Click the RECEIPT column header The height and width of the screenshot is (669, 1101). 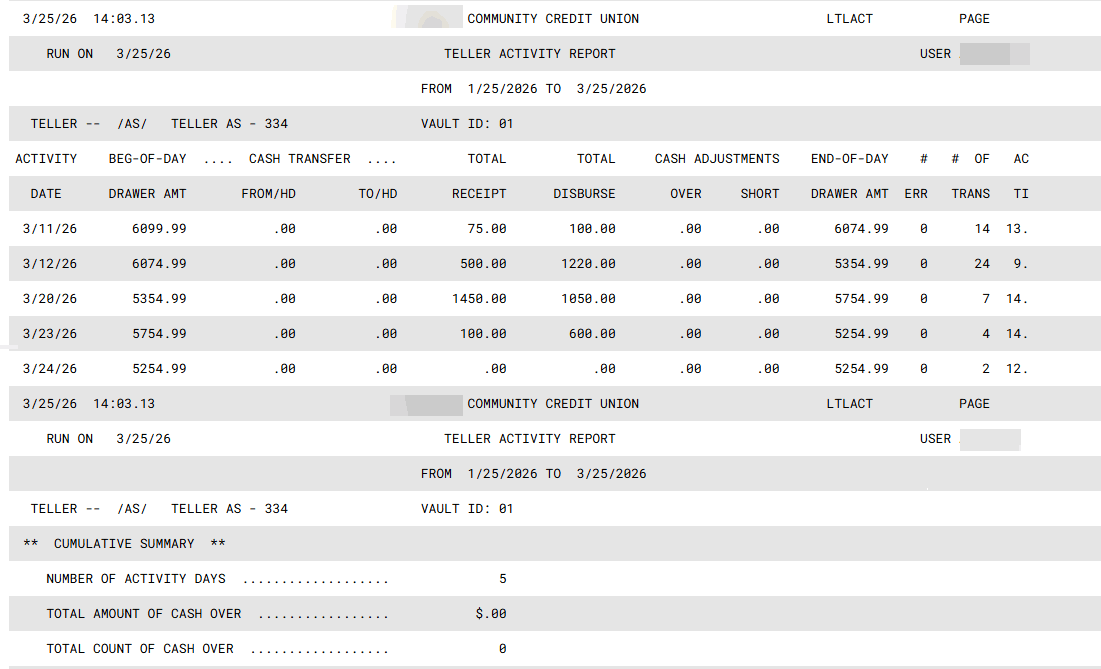coord(479,194)
